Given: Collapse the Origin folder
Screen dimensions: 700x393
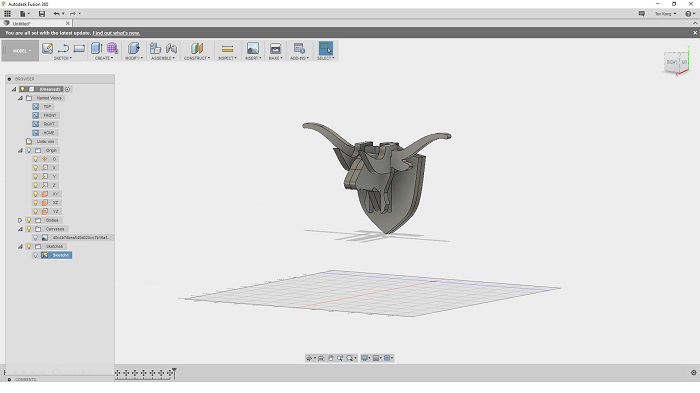Looking at the screenshot, I should pyautogui.click(x=20, y=151).
